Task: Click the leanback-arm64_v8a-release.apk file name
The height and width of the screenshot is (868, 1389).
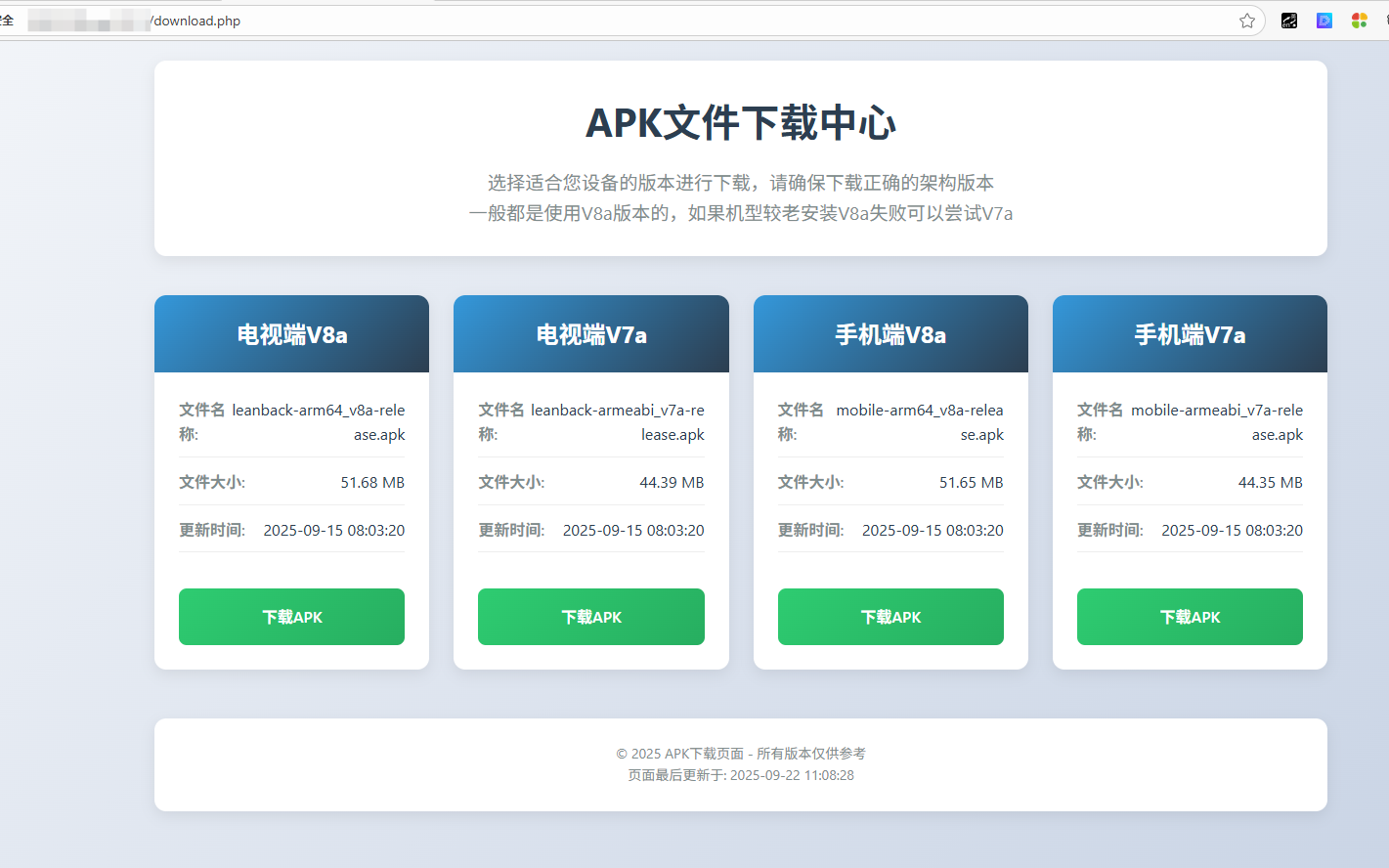Action: pos(318,422)
